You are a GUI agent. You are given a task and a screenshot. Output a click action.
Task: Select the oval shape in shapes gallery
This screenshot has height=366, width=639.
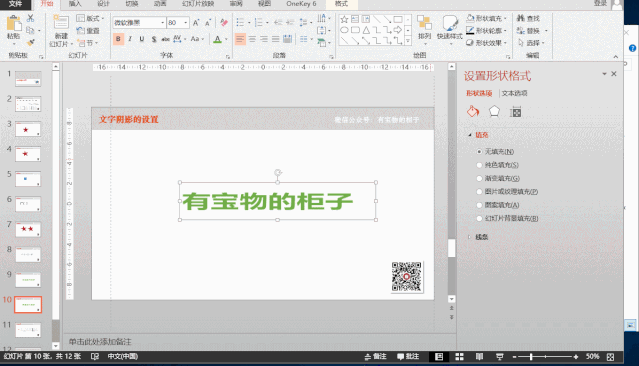(344, 30)
